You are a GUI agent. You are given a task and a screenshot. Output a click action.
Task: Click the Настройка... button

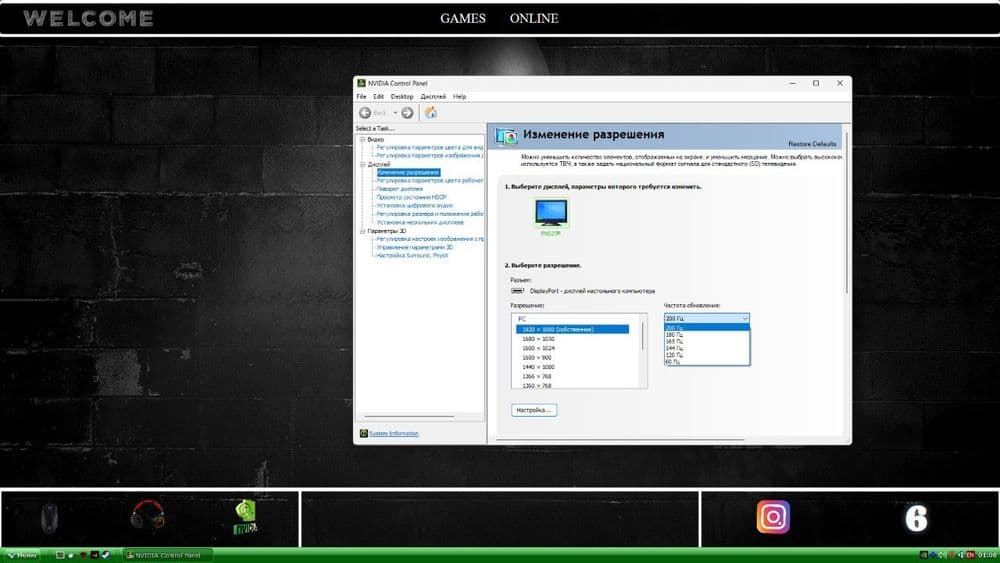(534, 410)
